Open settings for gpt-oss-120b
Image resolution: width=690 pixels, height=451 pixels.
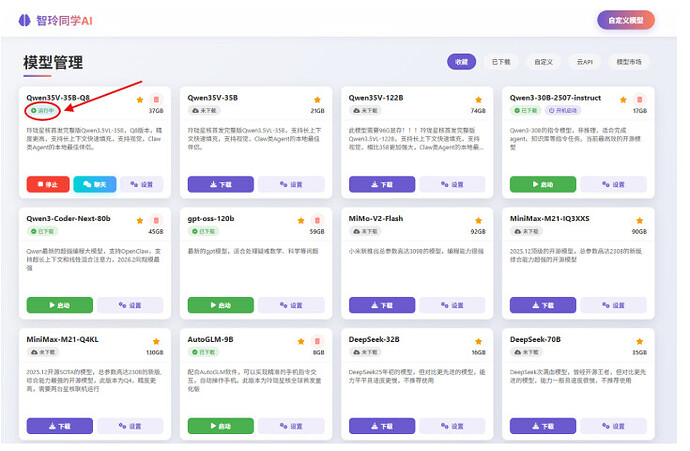tap(291, 305)
